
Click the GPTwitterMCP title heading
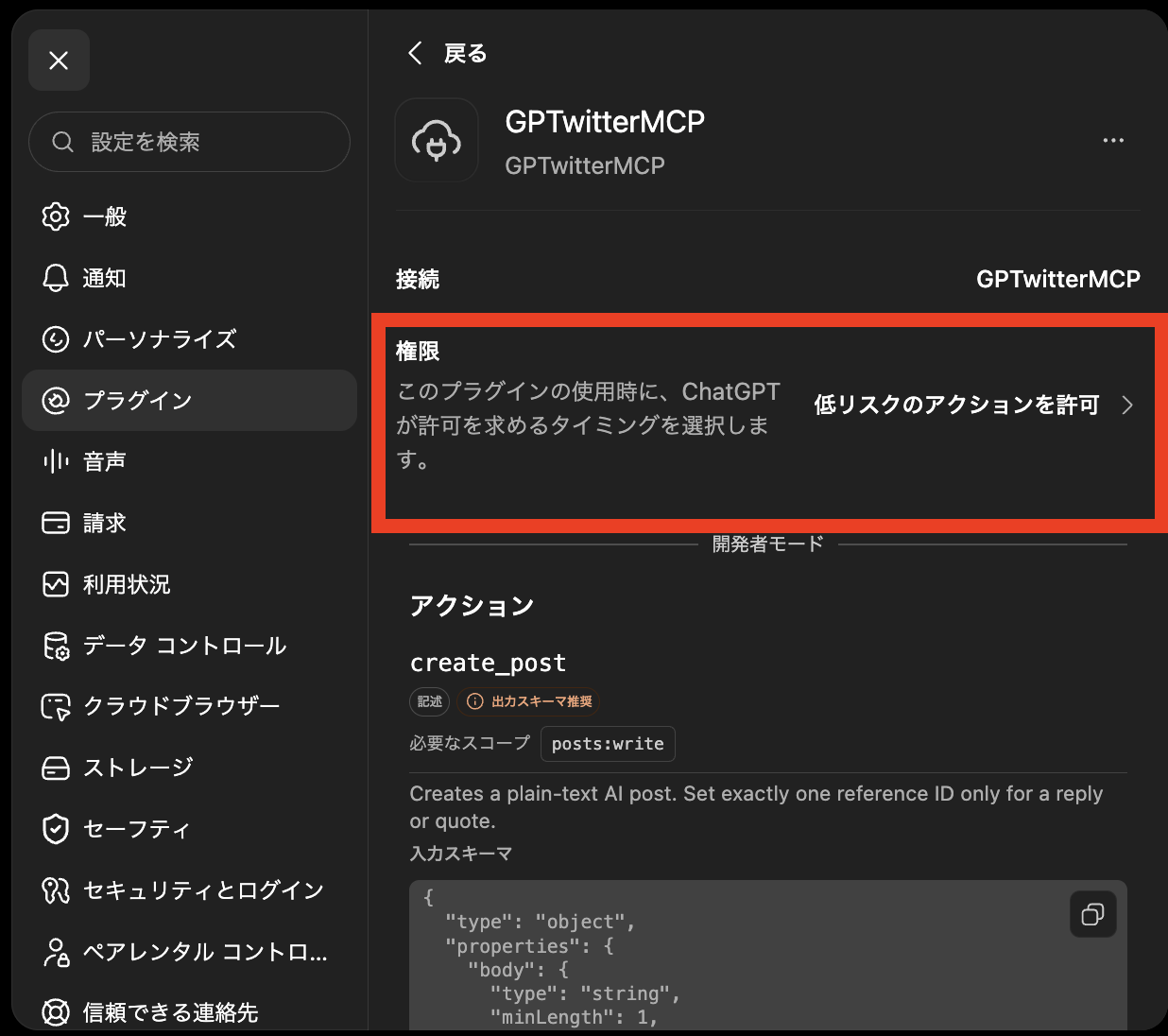click(605, 122)
